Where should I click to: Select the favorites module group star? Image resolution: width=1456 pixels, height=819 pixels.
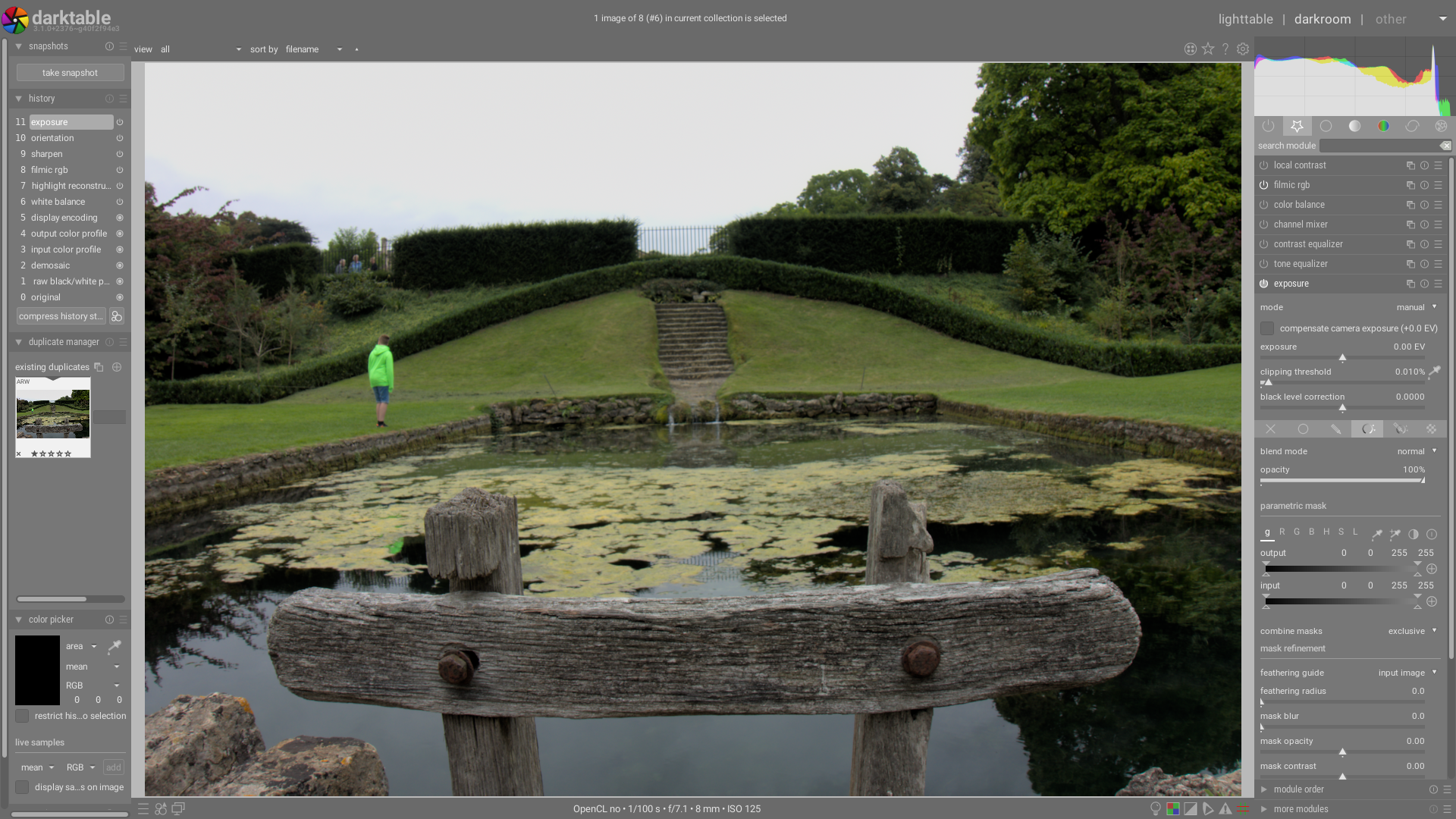click(x=1297, y=126)
